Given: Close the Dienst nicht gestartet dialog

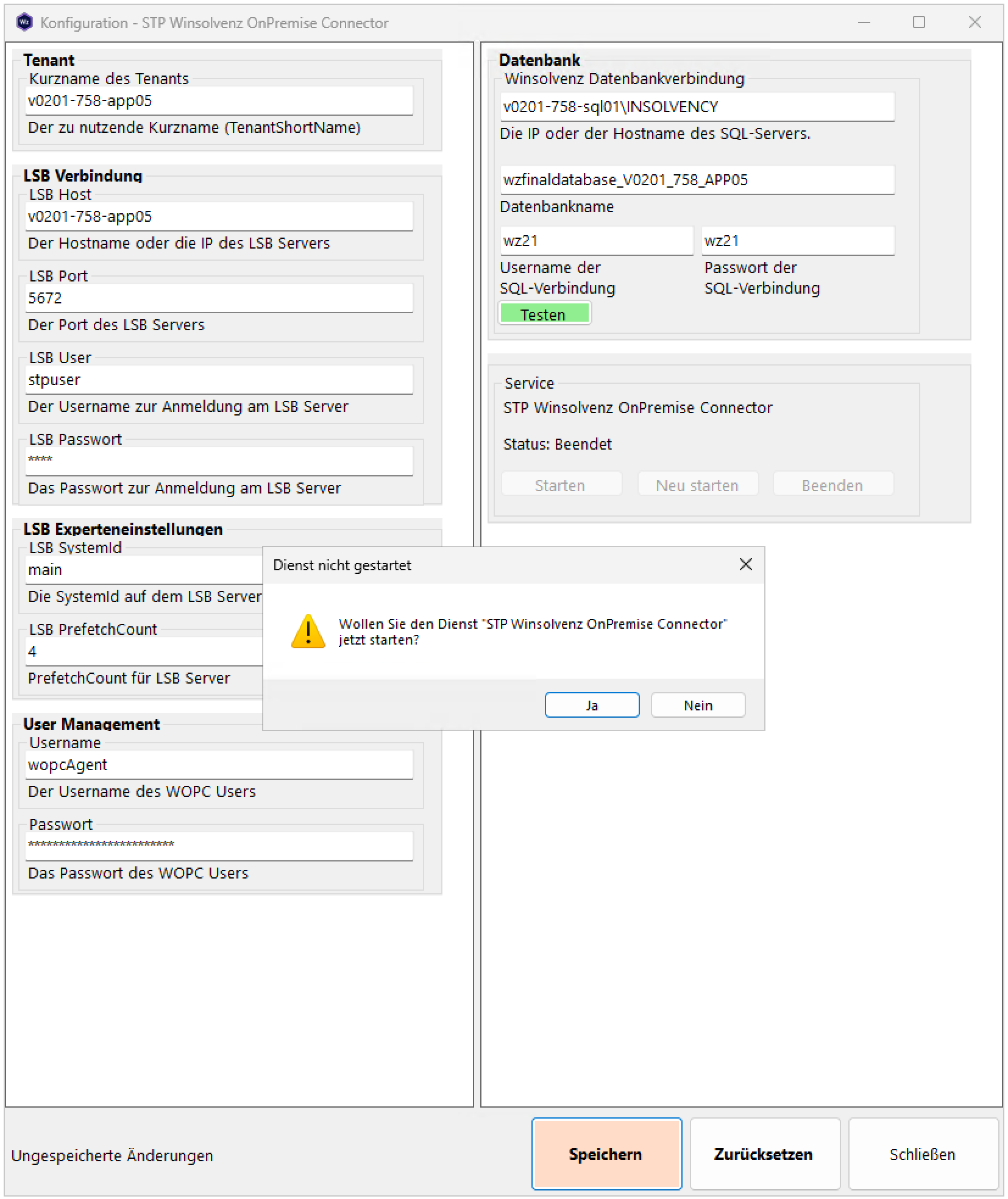Looking at the screenshot, I should click(745, 565).
